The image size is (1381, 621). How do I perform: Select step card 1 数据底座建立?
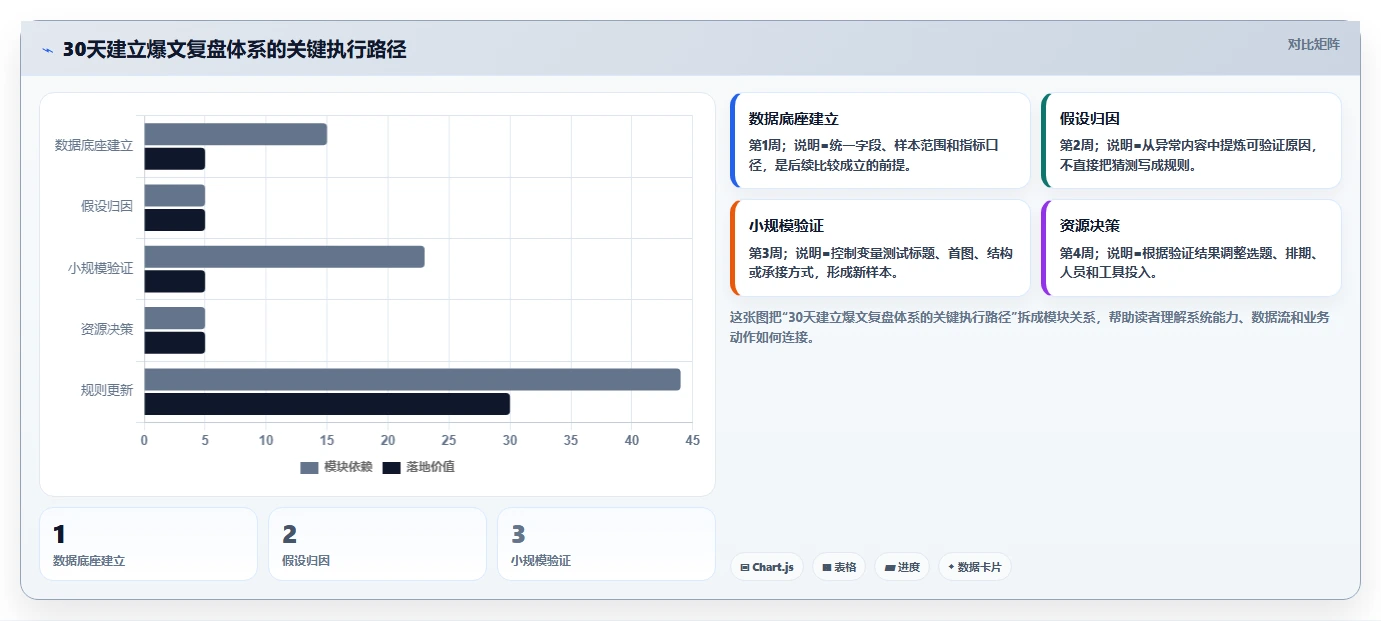coord(148,544)
